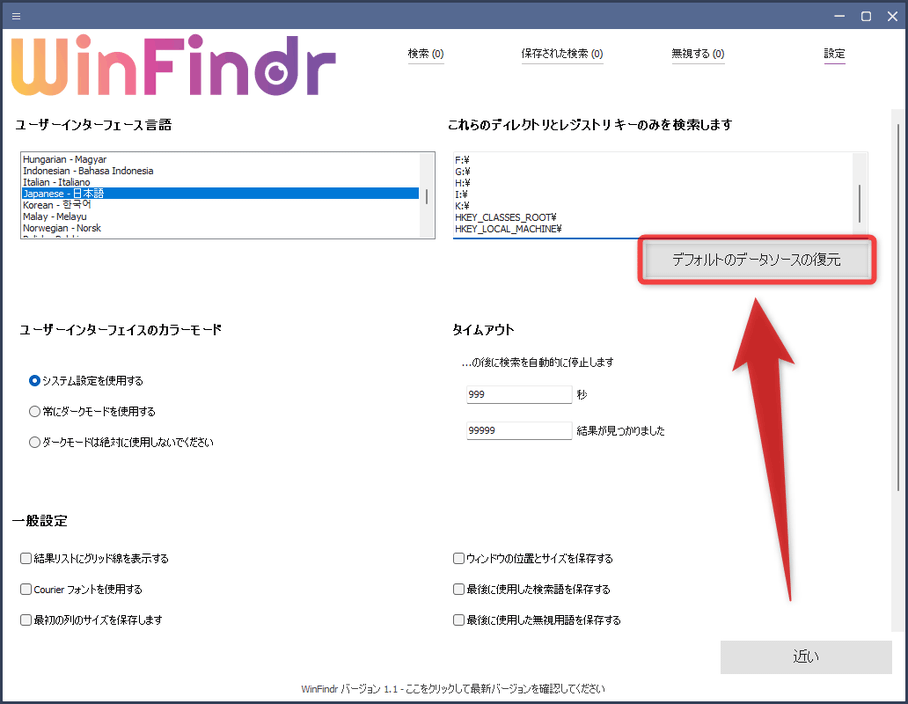Maximize the WinFindr window

(x=866, y=16)
